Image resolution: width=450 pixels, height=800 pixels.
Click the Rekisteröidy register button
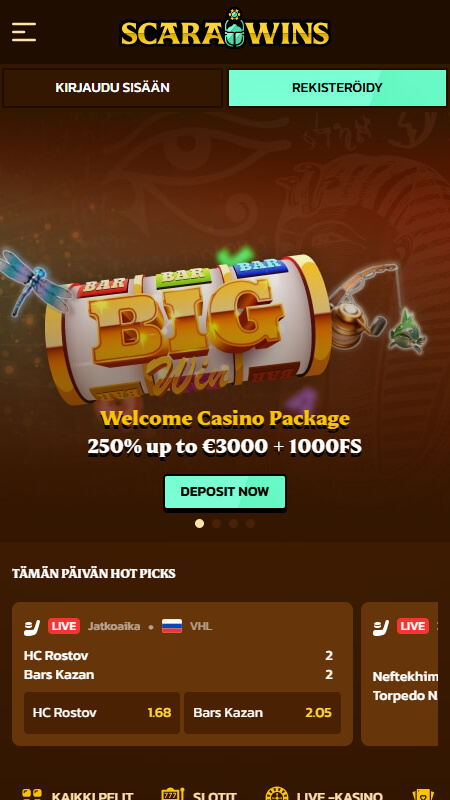(337, 88)
